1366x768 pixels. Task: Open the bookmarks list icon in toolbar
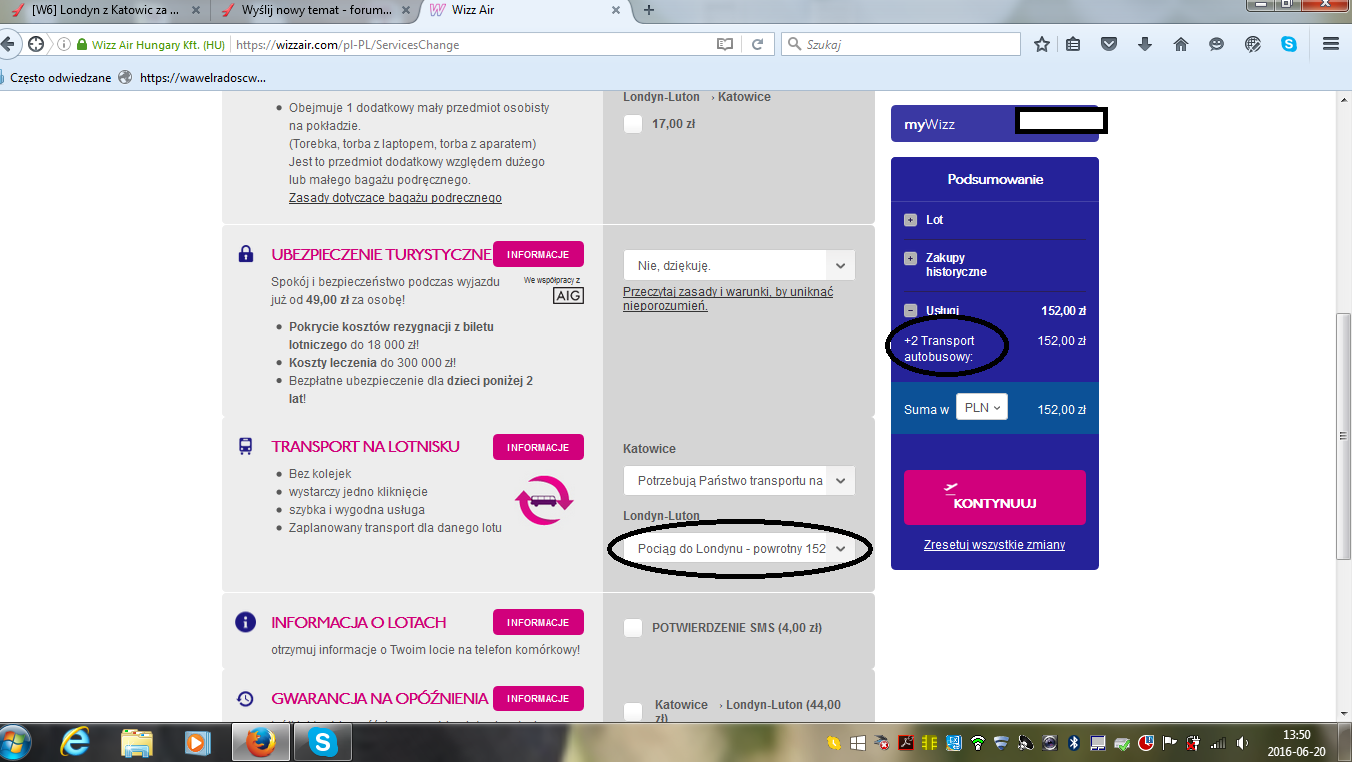pos(1074,44)
